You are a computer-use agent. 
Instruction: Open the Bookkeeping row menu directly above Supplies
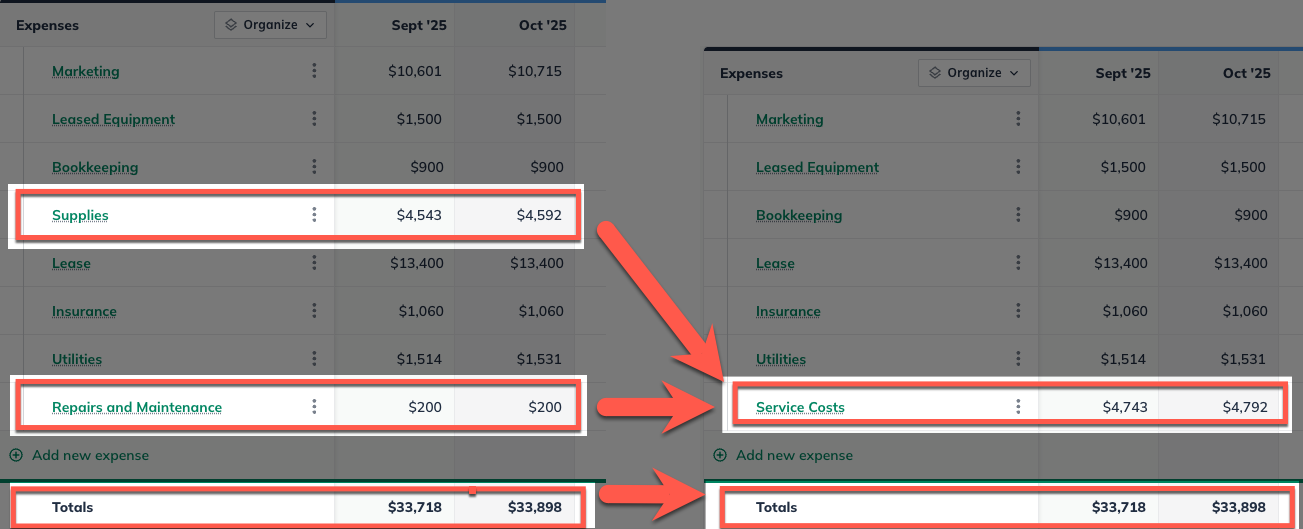pyautogui.click(x=314, y=167)
